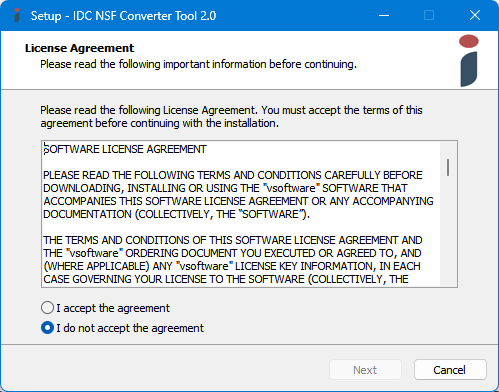Click the "SOFTWARE LICENSE AGREEMENT" heading line
Screen dimensions: 499x392
click(125, 149)
